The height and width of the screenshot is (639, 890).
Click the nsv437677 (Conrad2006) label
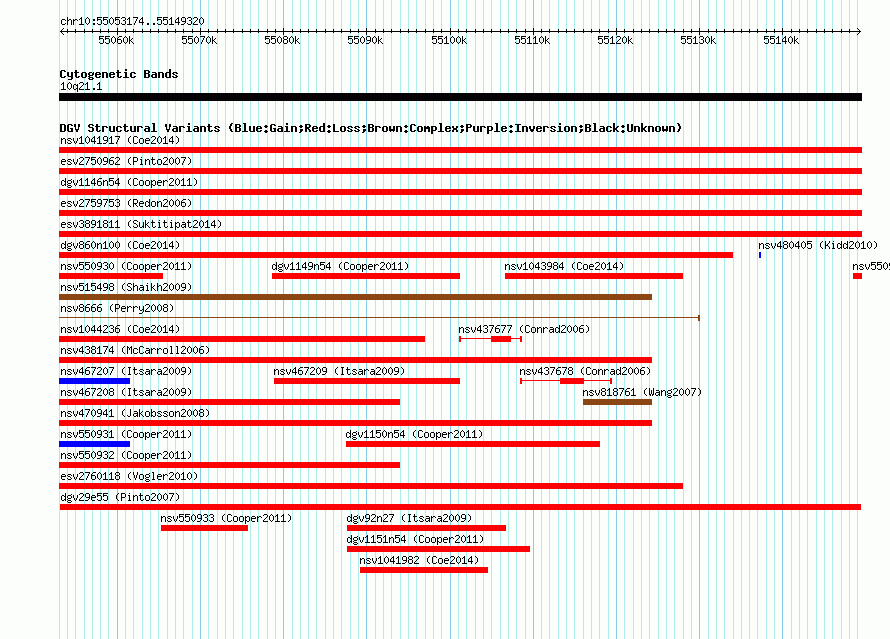524,329
